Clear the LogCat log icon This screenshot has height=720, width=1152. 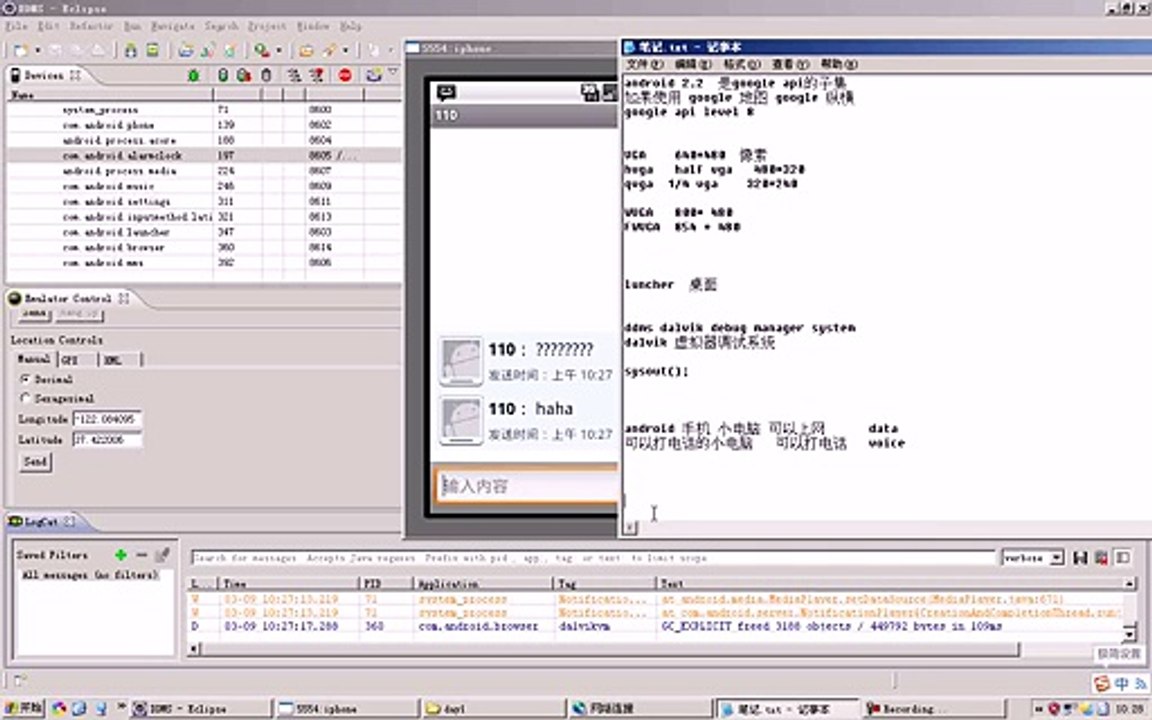[1101, 558]
